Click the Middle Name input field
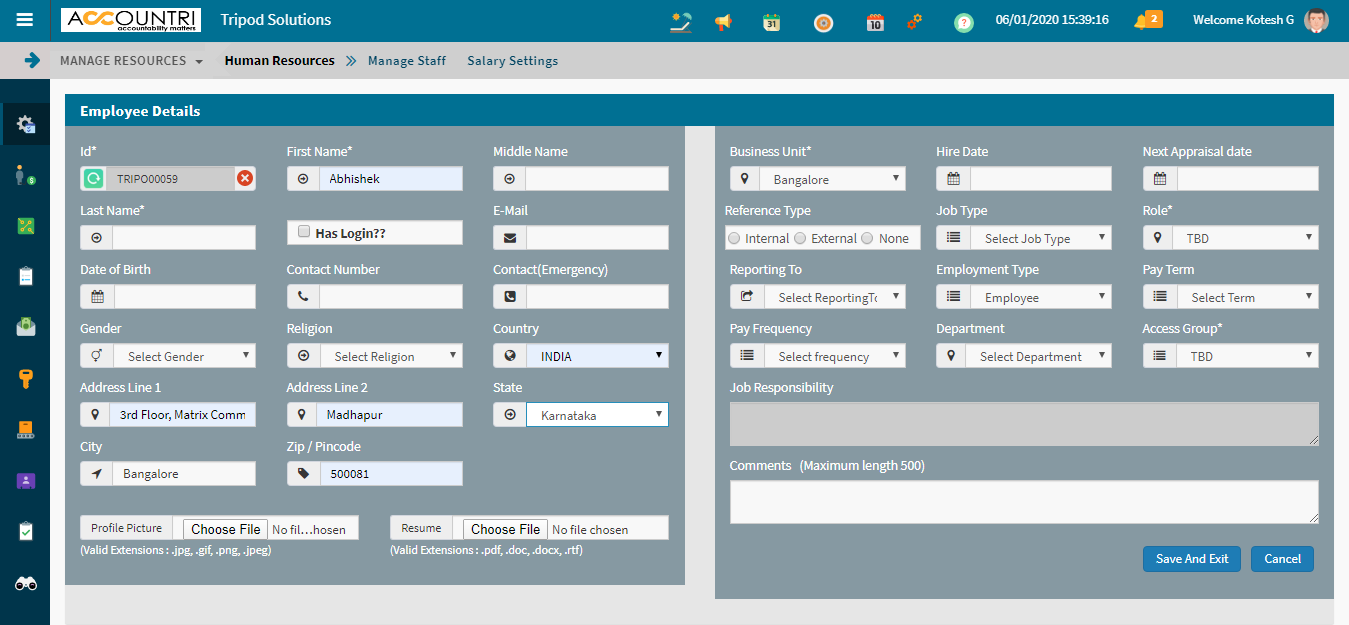This screenshot has height=625, width=1349. tap(597, 179)
